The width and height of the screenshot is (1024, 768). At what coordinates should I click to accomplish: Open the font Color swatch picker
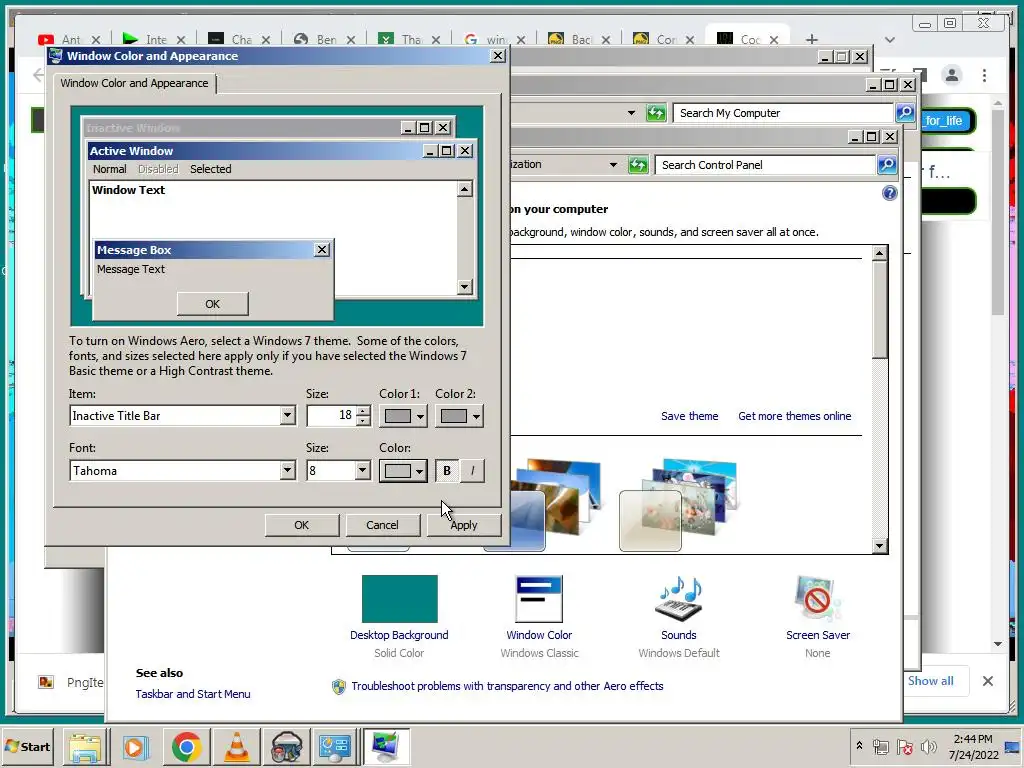click(403, 471)
